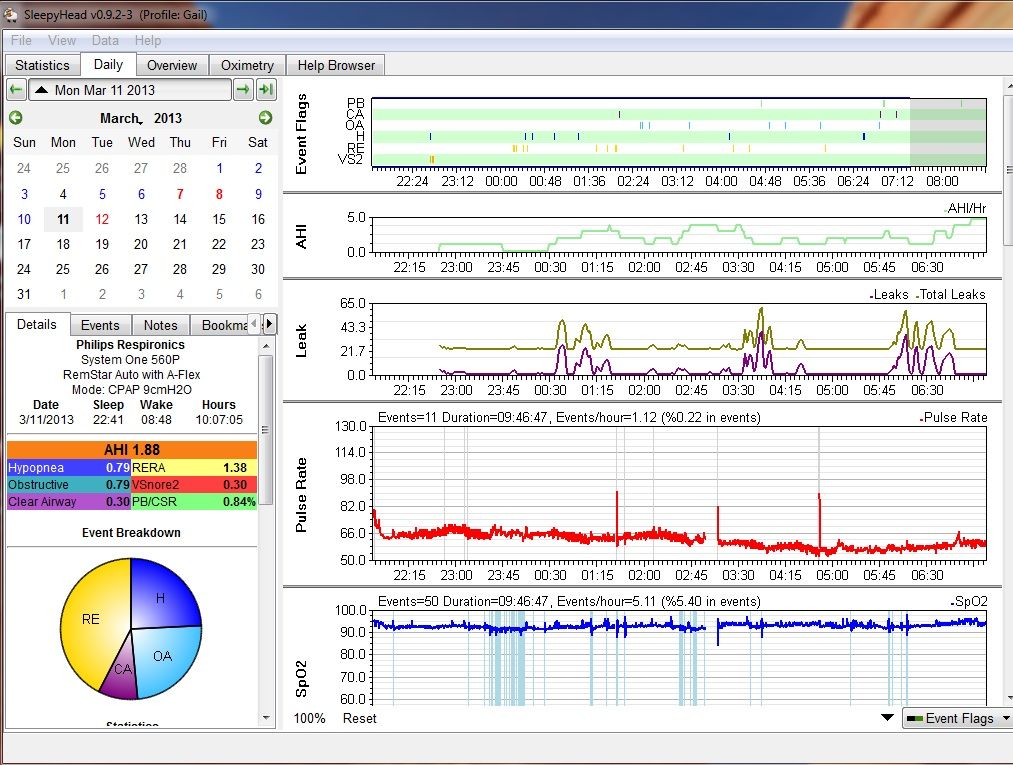
Task: Click the Mode: CPAP 9cmH2O text
Action: (x=132, y=390)
